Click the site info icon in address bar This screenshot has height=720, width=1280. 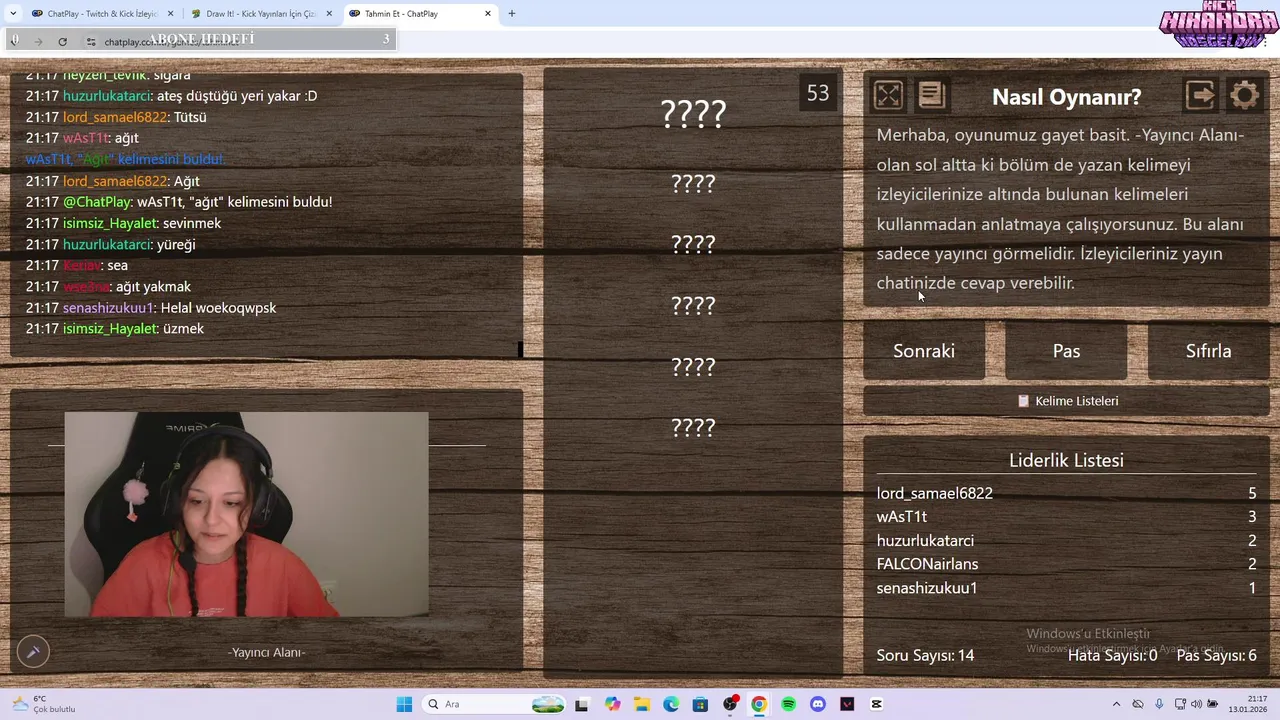(x=90, y=41)
